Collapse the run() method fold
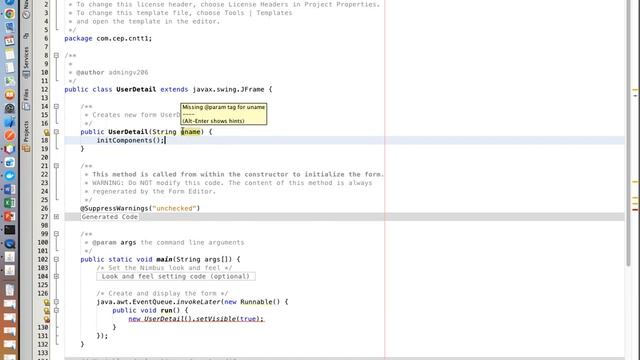This screenshot has width=640, height=360. 56,311
